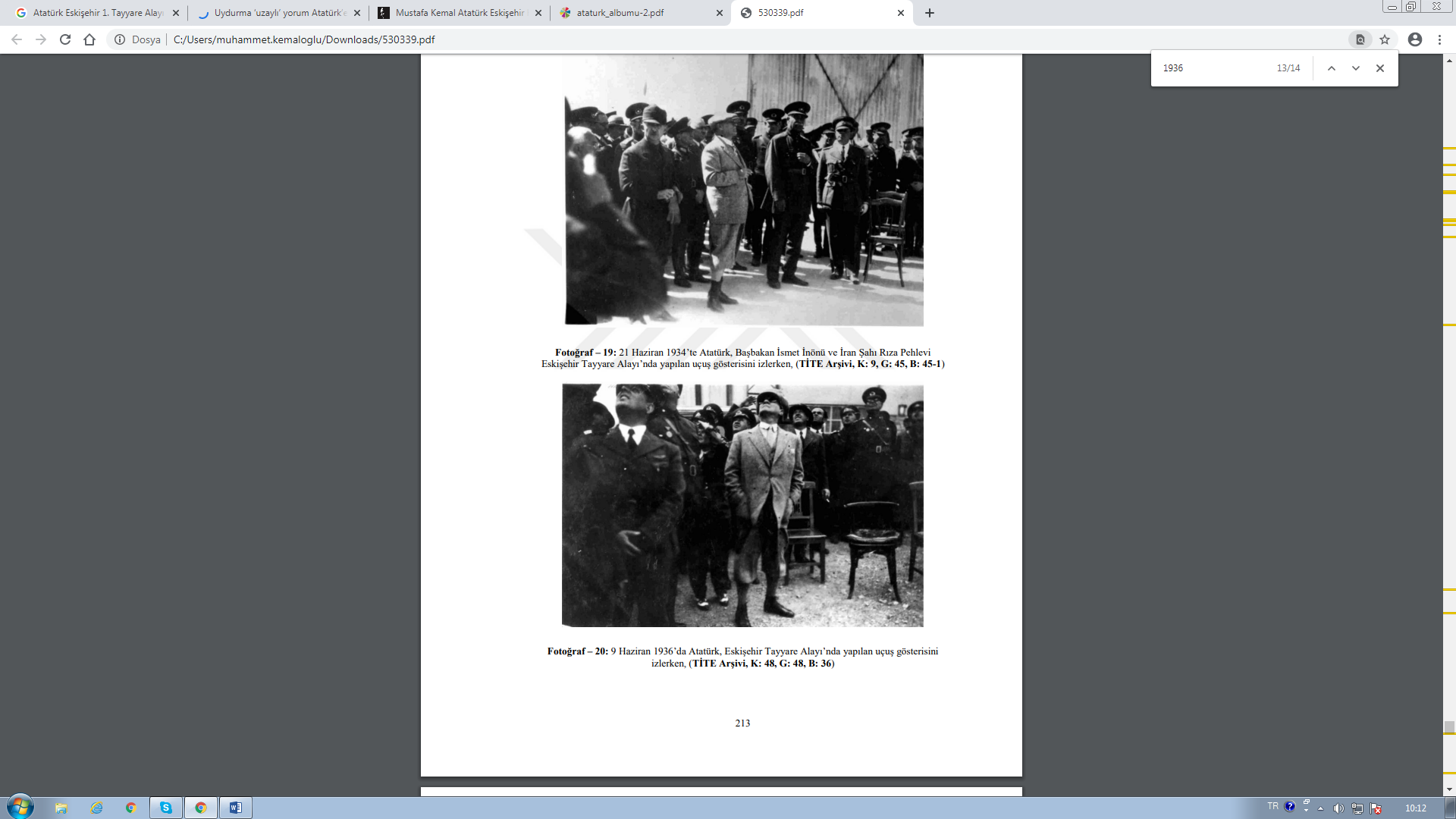The height and width of the screenshot is (819, 1456).
Task: Bookmark this page with star icon
Action: (1385, 39)
